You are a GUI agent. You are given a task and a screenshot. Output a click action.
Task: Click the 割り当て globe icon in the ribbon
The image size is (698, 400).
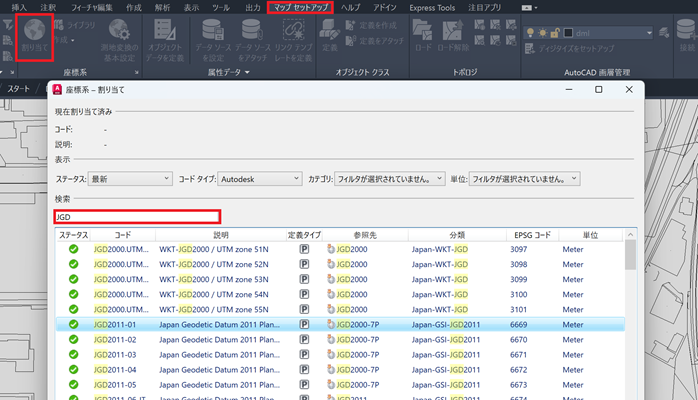tap(35, 31)
